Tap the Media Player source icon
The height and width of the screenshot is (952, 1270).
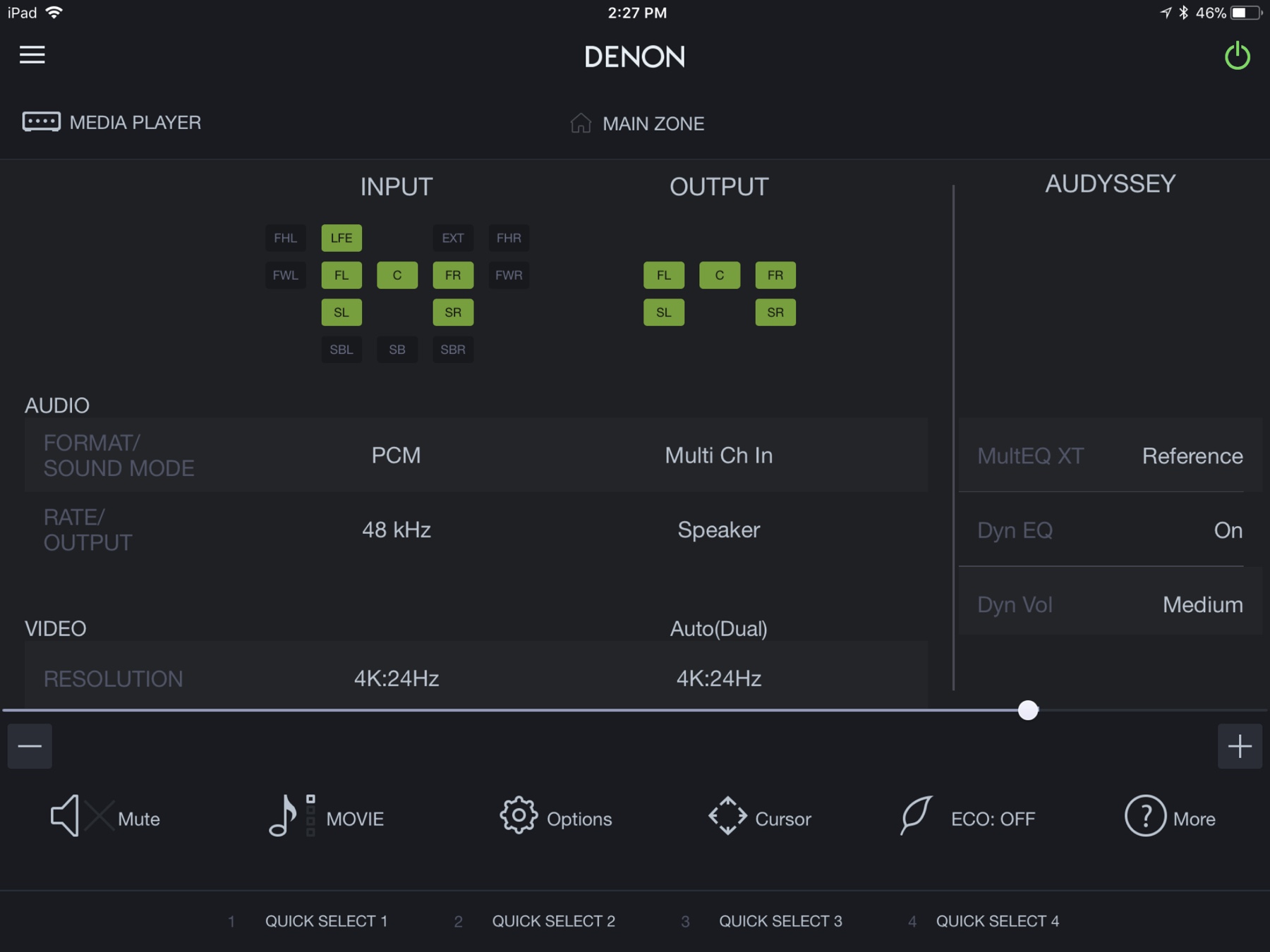(41, 122)
